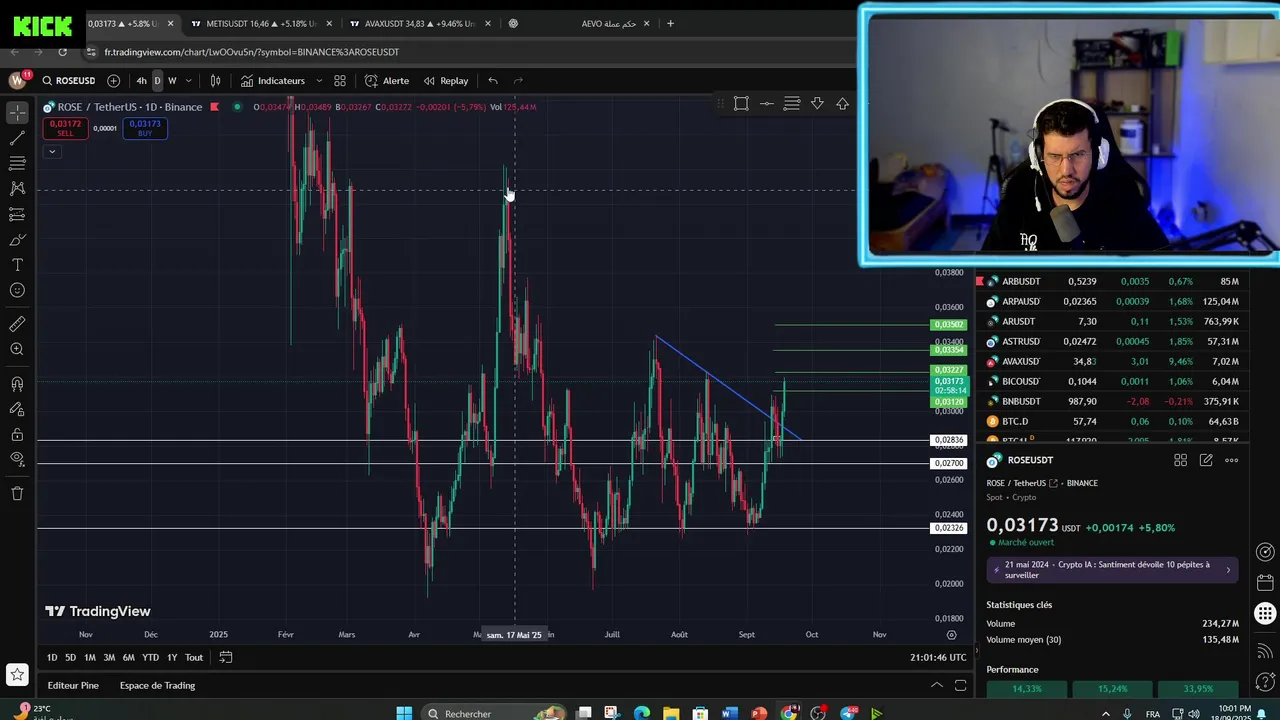Select AVAXUSD row in the watchlist
Image resolution: width=1280 pixels, height=720 pixels.
coord(1112,361)
